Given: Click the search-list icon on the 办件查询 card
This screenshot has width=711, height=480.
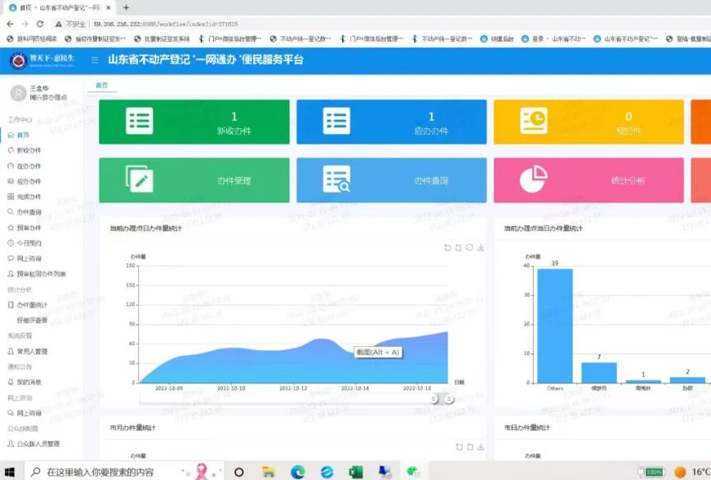Looking at the screenshot, I should point(336,179).
